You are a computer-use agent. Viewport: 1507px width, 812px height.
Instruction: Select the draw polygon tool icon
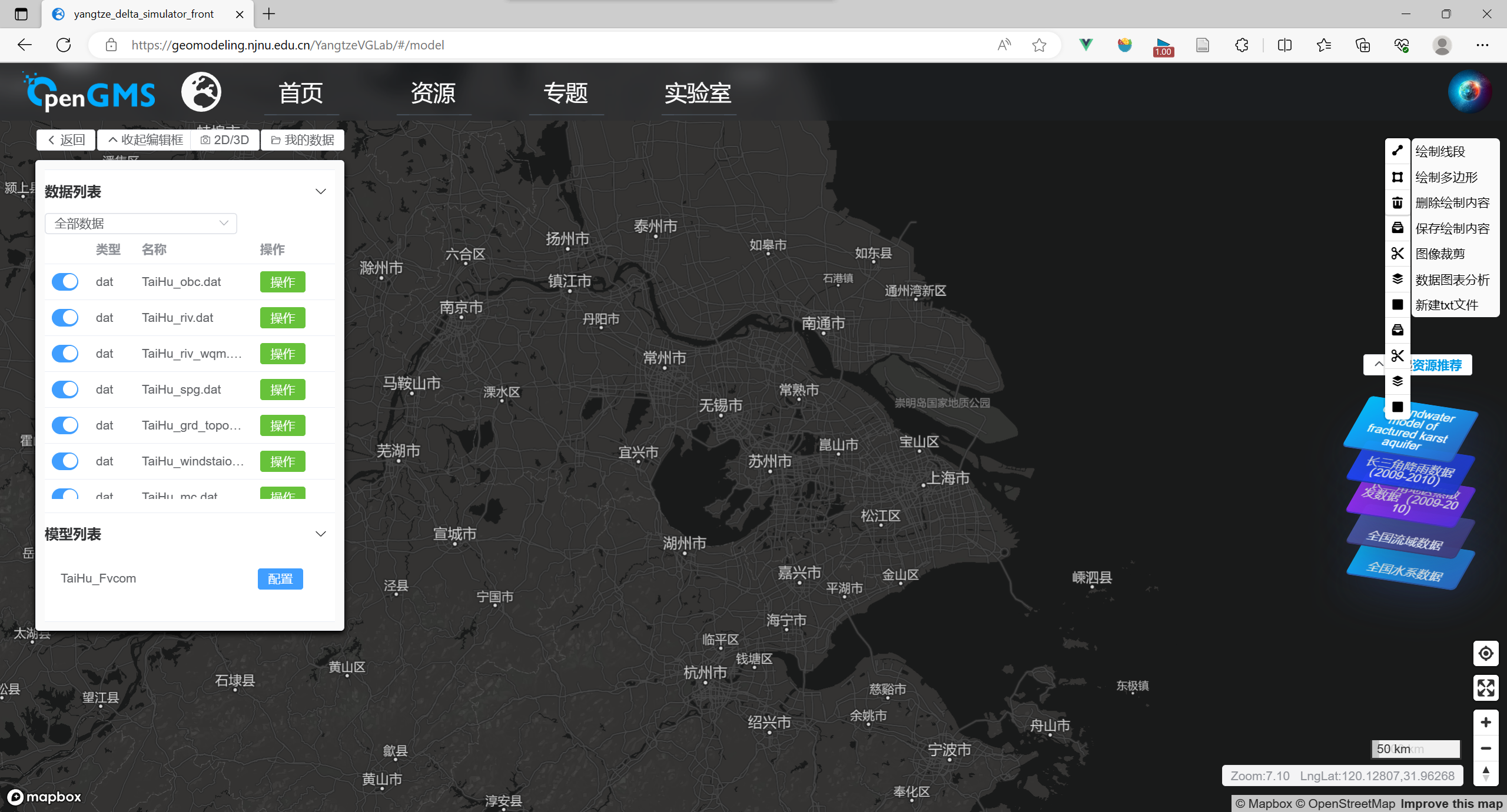(1397, 177)
